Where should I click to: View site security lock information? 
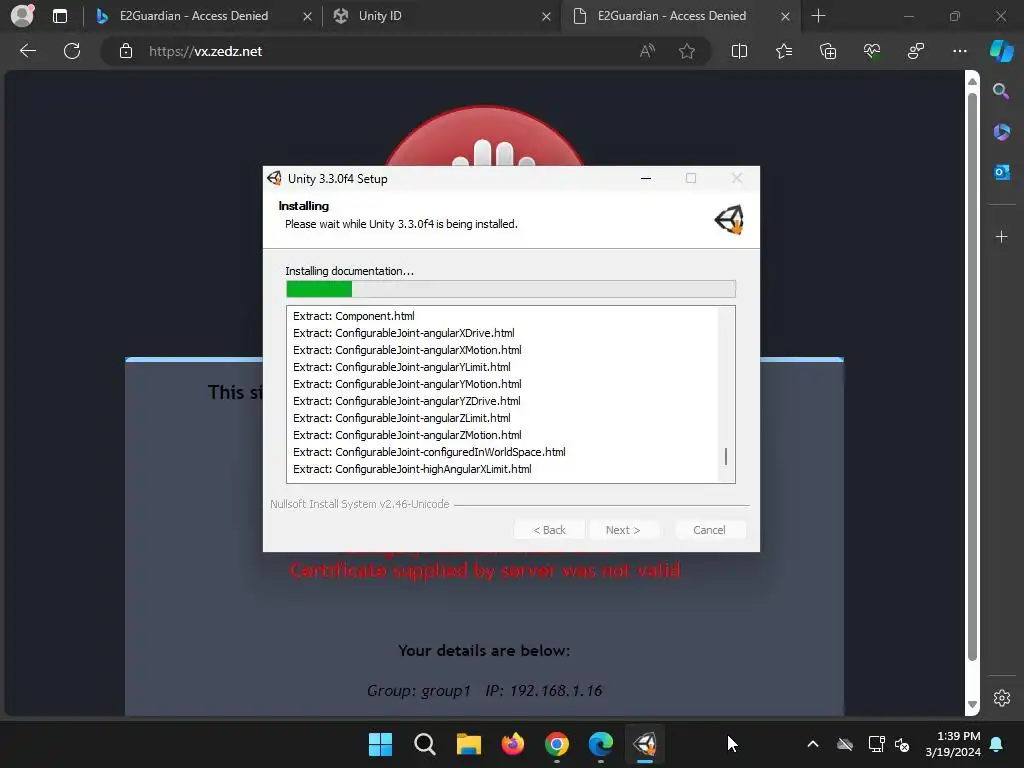click(126, 51)
